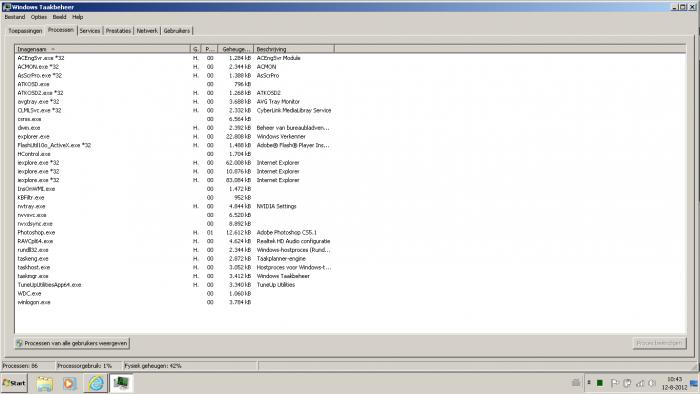Click the CyberLink MediaLibray Service description
Image resolution: width=700 pixels, height=394 pixels.
(x=294, y=110)
